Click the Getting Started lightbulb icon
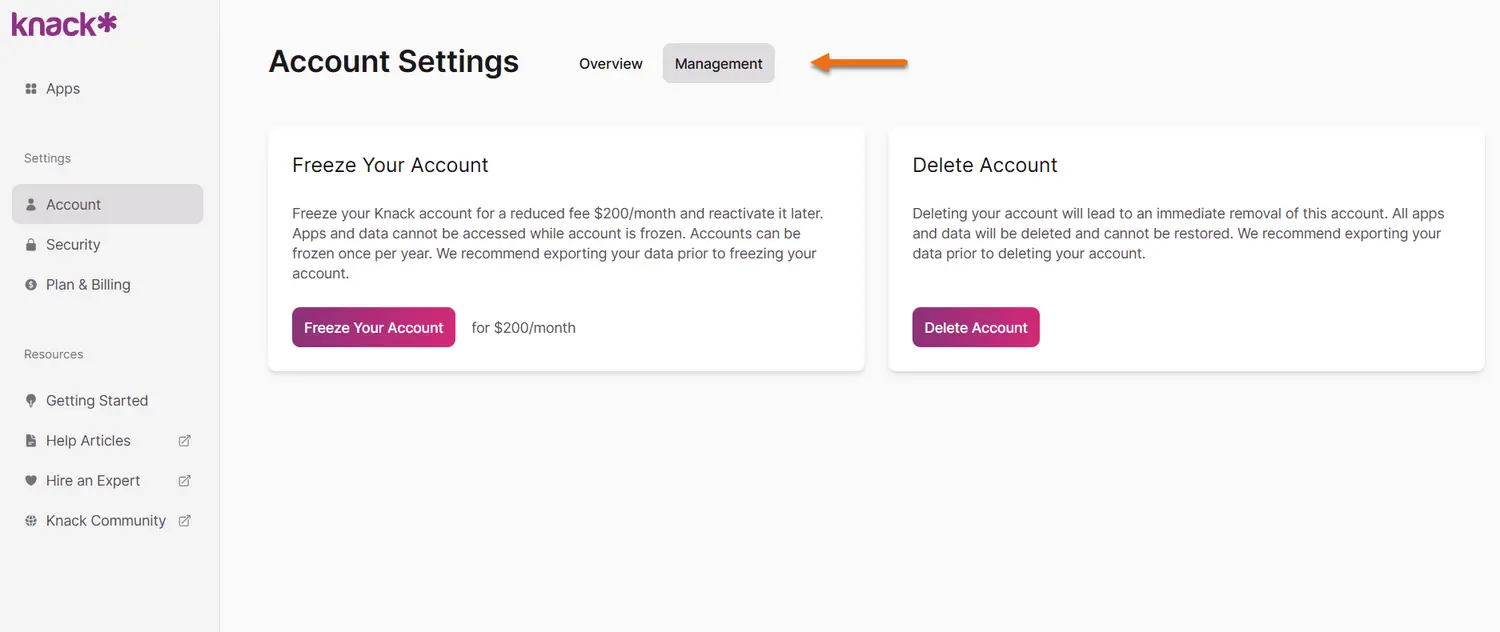Image resolution: width=1500 pixels, height=632 pixels. tap(31, 401)
